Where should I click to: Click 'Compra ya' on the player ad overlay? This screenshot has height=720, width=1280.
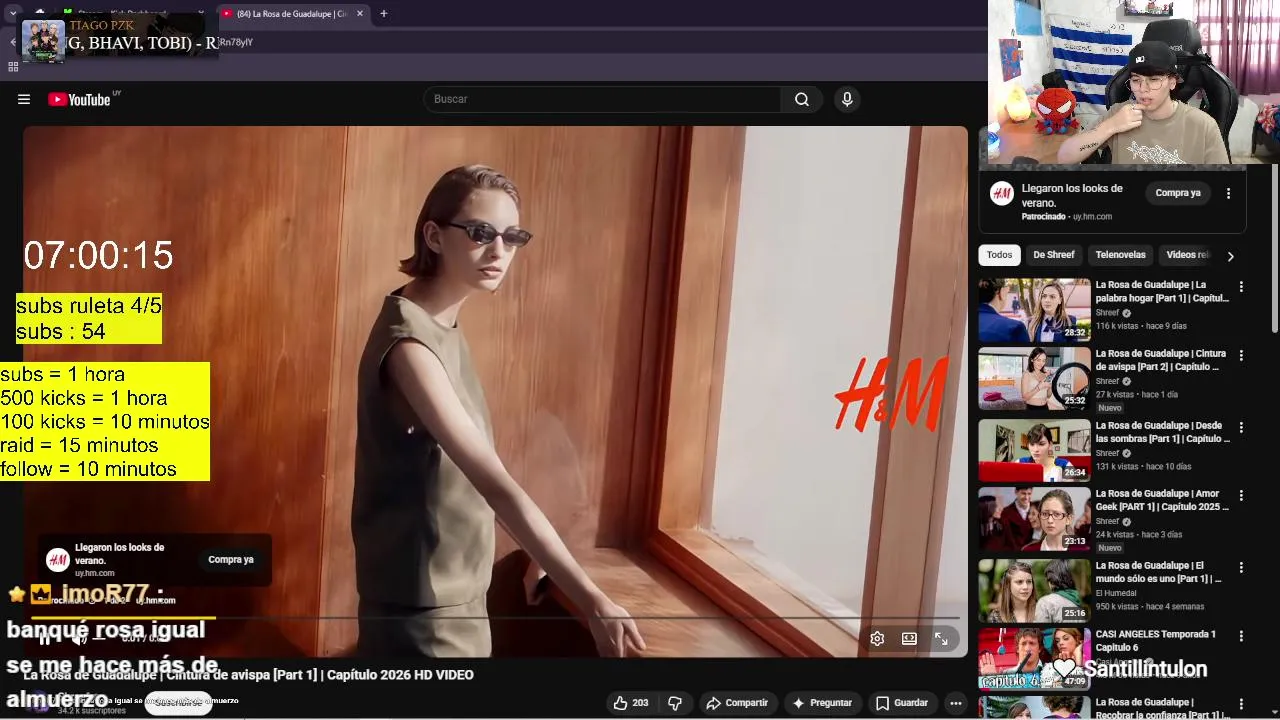tap(231, 560)
